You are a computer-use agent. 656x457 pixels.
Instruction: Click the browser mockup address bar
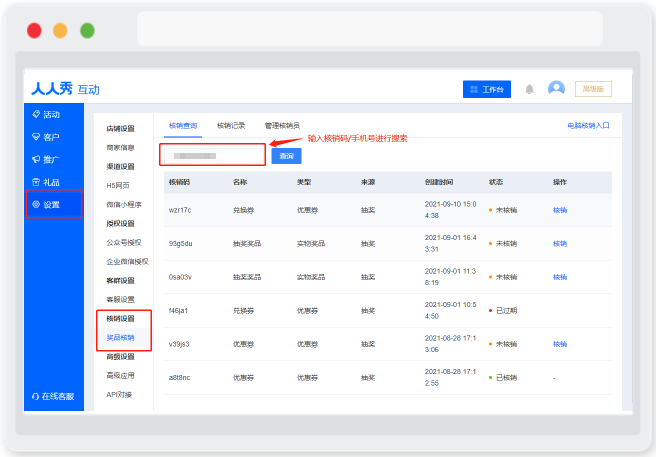370,28
